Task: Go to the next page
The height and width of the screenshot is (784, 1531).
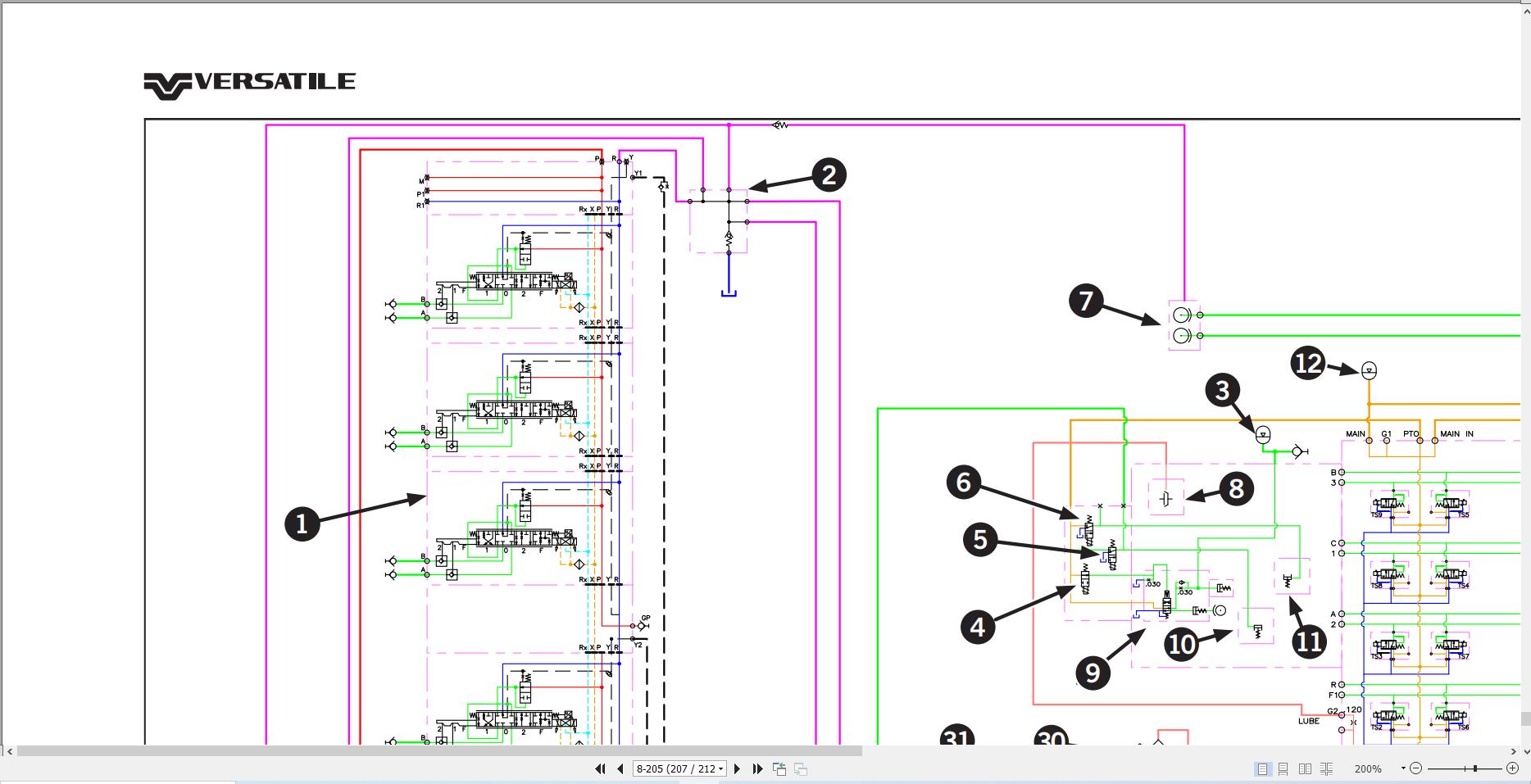Action: pyautogui.click(x=737, y=768)
